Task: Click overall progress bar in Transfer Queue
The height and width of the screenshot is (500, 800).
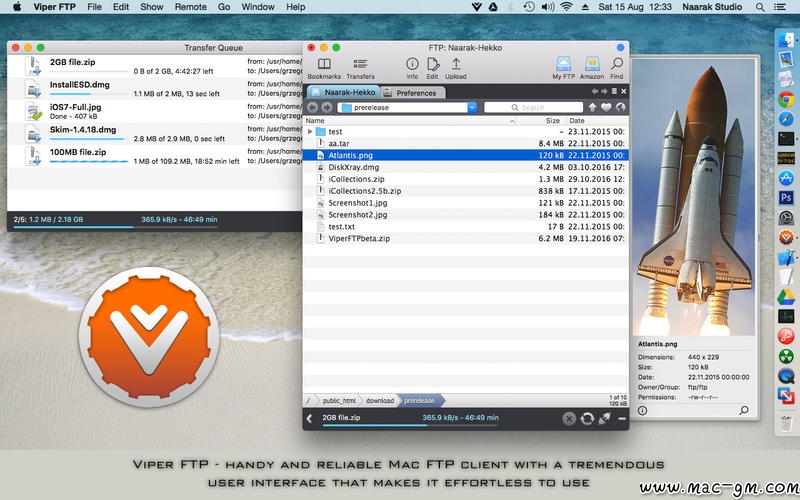Action: (116, 227)
